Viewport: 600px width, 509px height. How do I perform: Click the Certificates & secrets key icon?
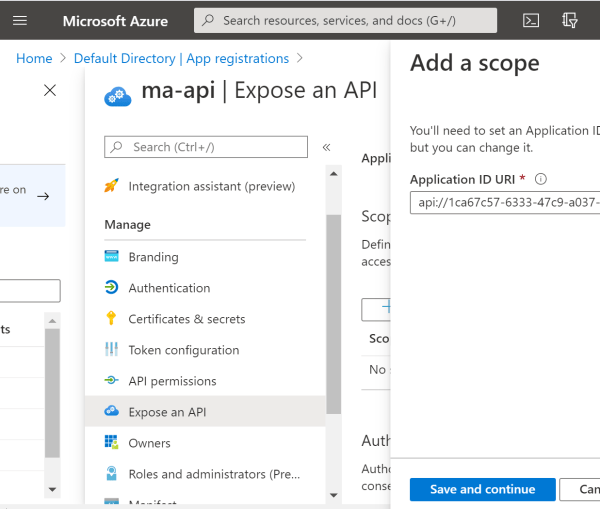pos(111,318)
